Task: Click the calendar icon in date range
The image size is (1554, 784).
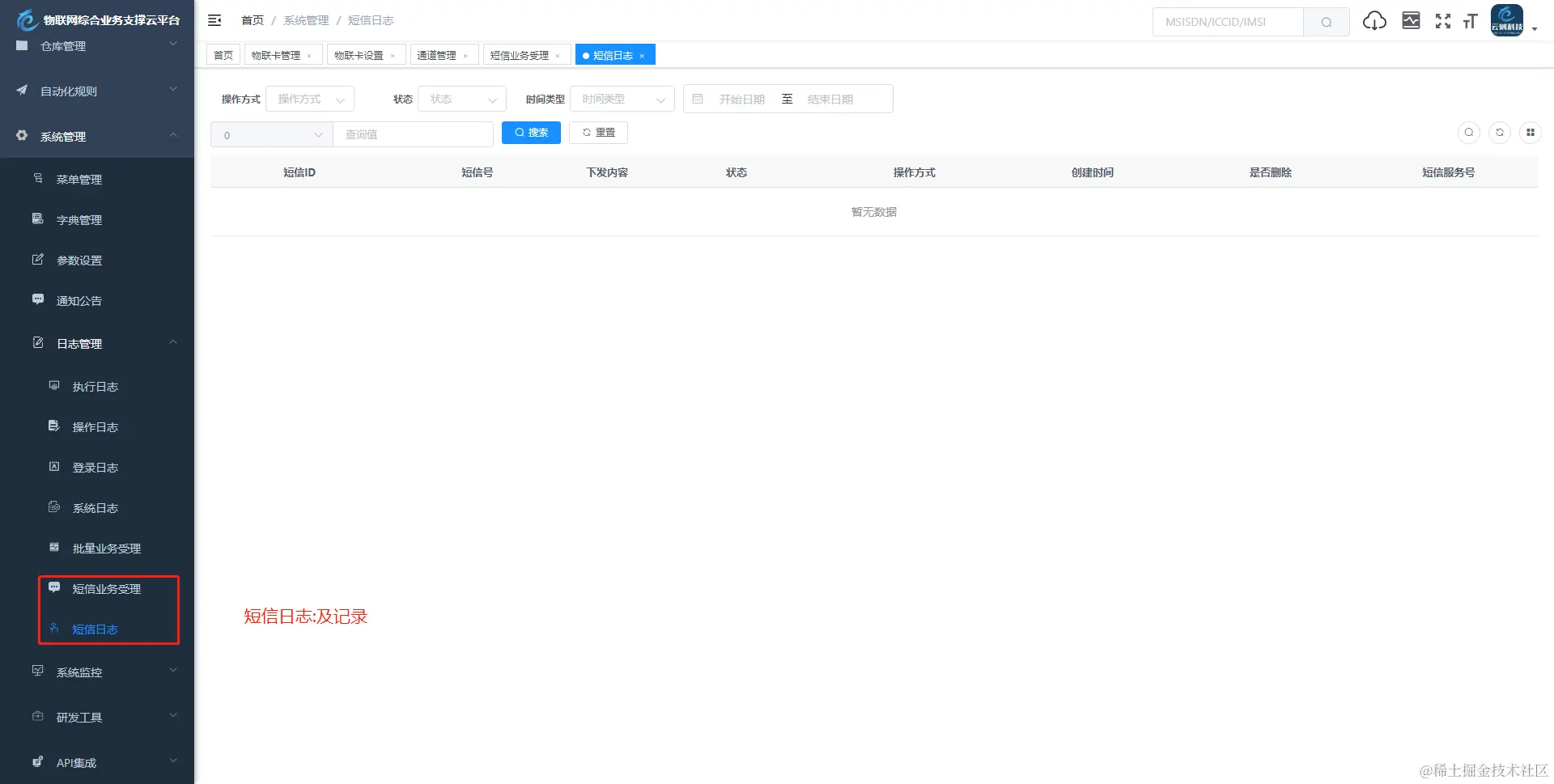Action: [x=698, y=99]
